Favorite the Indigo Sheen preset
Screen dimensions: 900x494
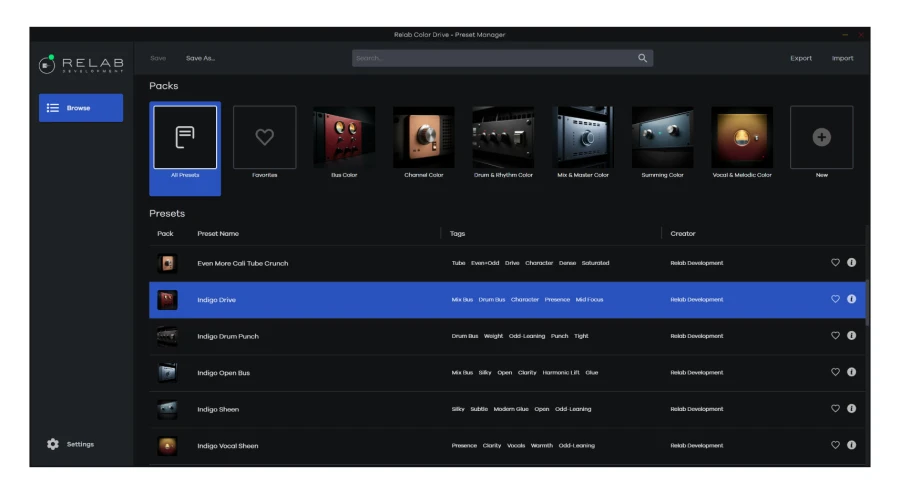click(835, 409)
